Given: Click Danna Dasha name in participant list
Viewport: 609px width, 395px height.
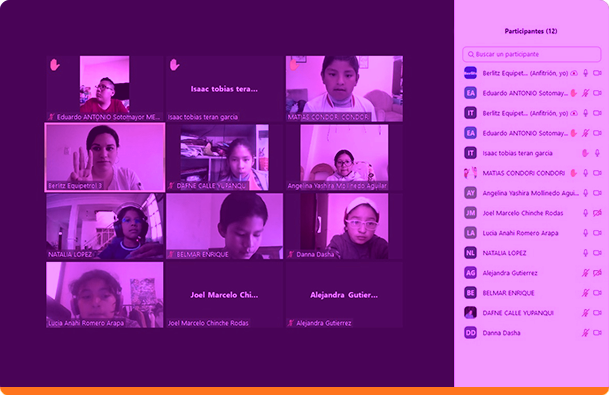Looking at the screenshot, I should pyautogui.click(x=501, y=332).
